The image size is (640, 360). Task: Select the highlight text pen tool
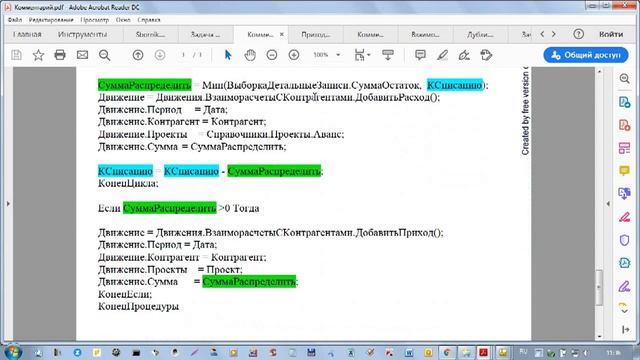442,55
